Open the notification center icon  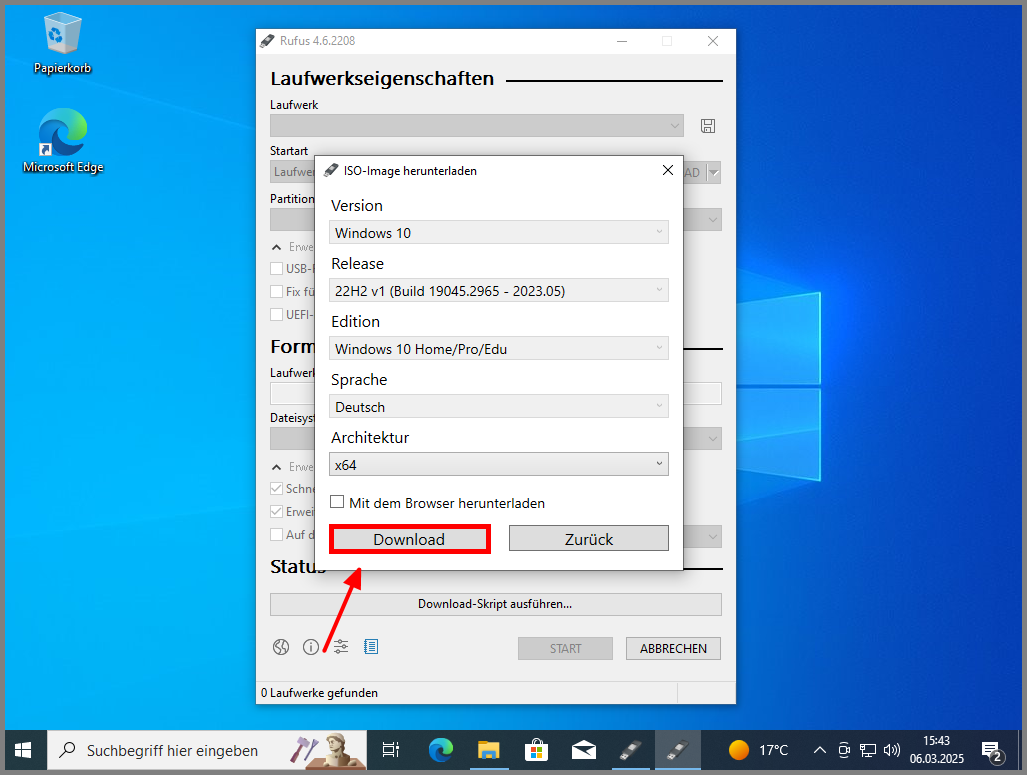click(x=992, y=751)
